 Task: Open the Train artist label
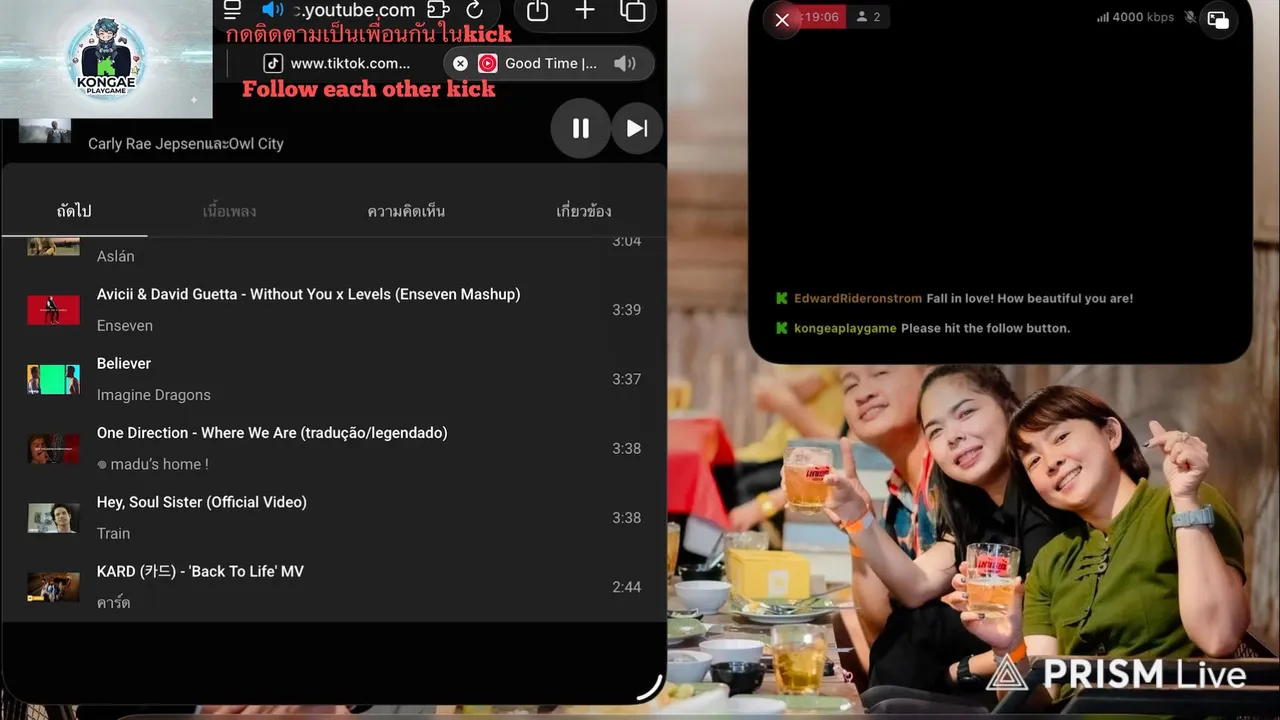pos(113,533)
